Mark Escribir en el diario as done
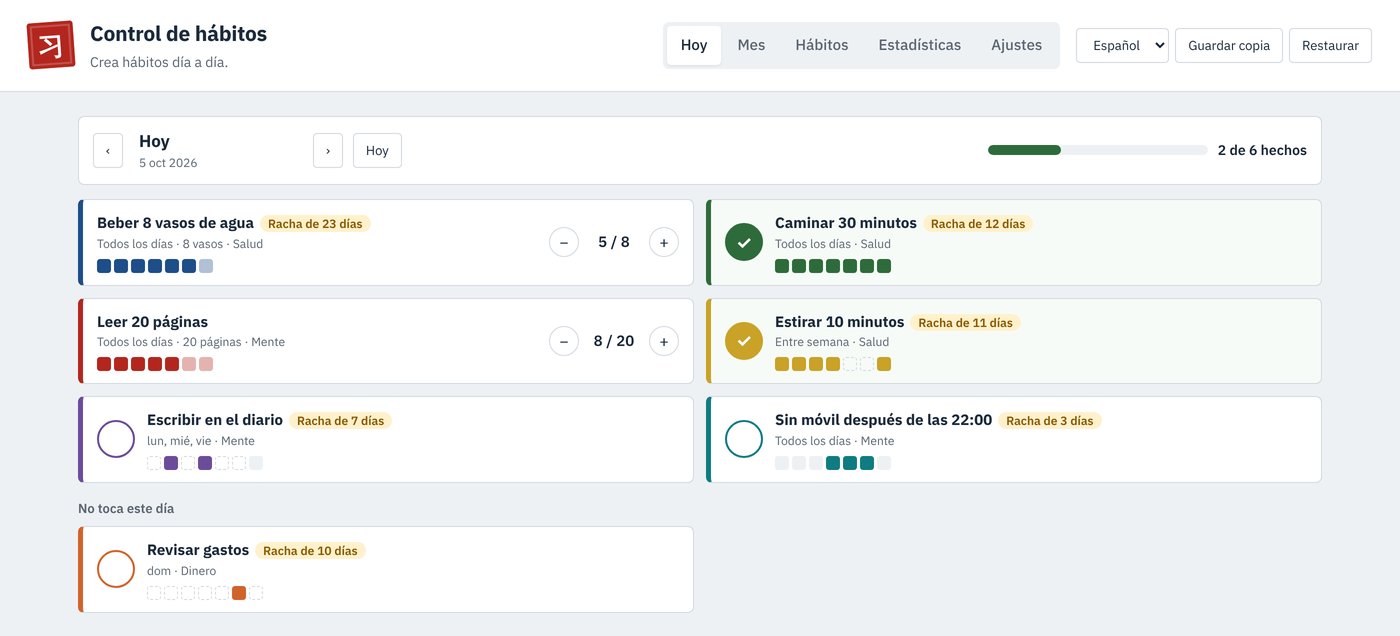The height and width of the screenshot is (636, 1400). pyautogui.click(x=116, y=439)
